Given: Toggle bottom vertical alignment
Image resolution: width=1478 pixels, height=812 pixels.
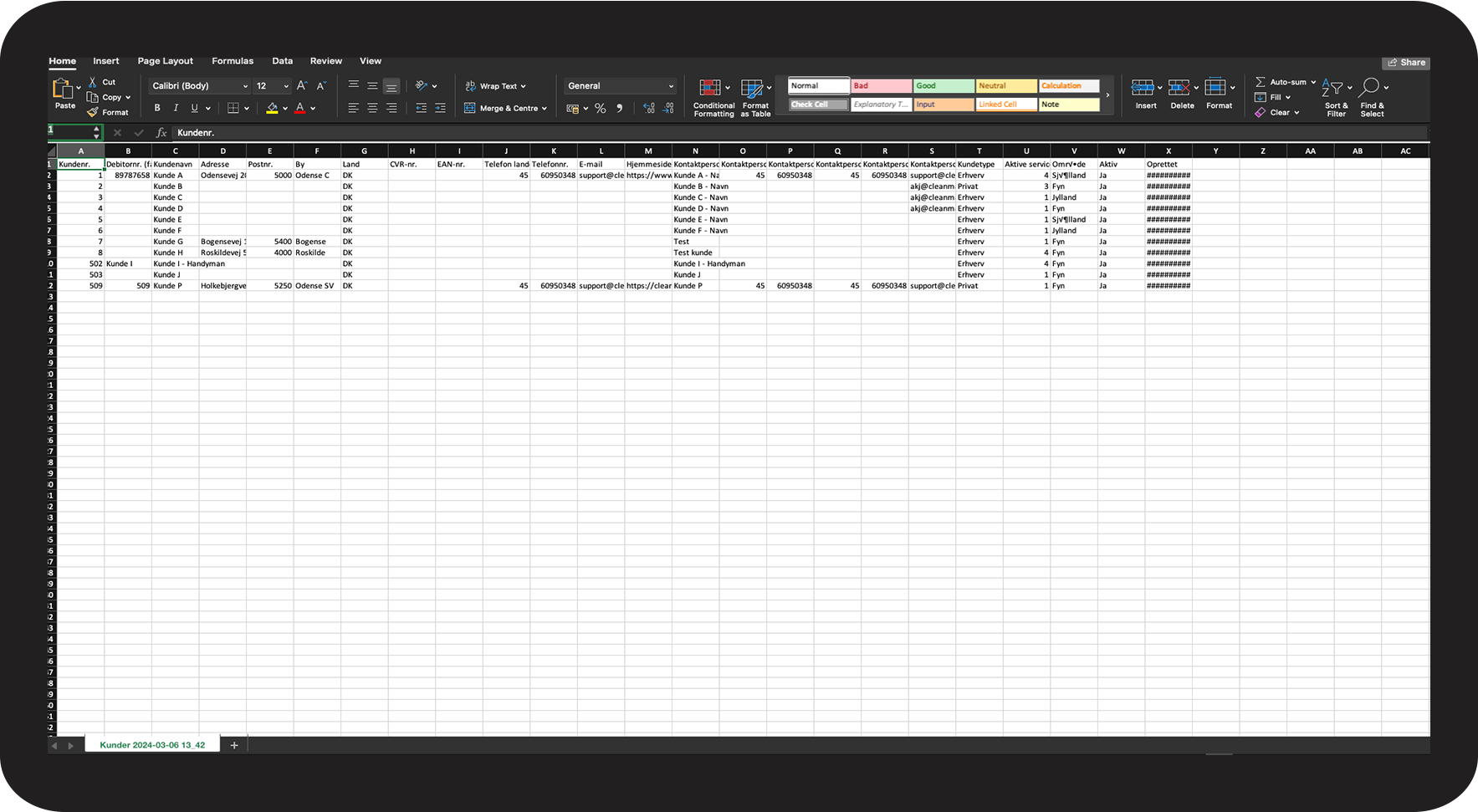Looking at the screenshot, I should pos(391,86).
